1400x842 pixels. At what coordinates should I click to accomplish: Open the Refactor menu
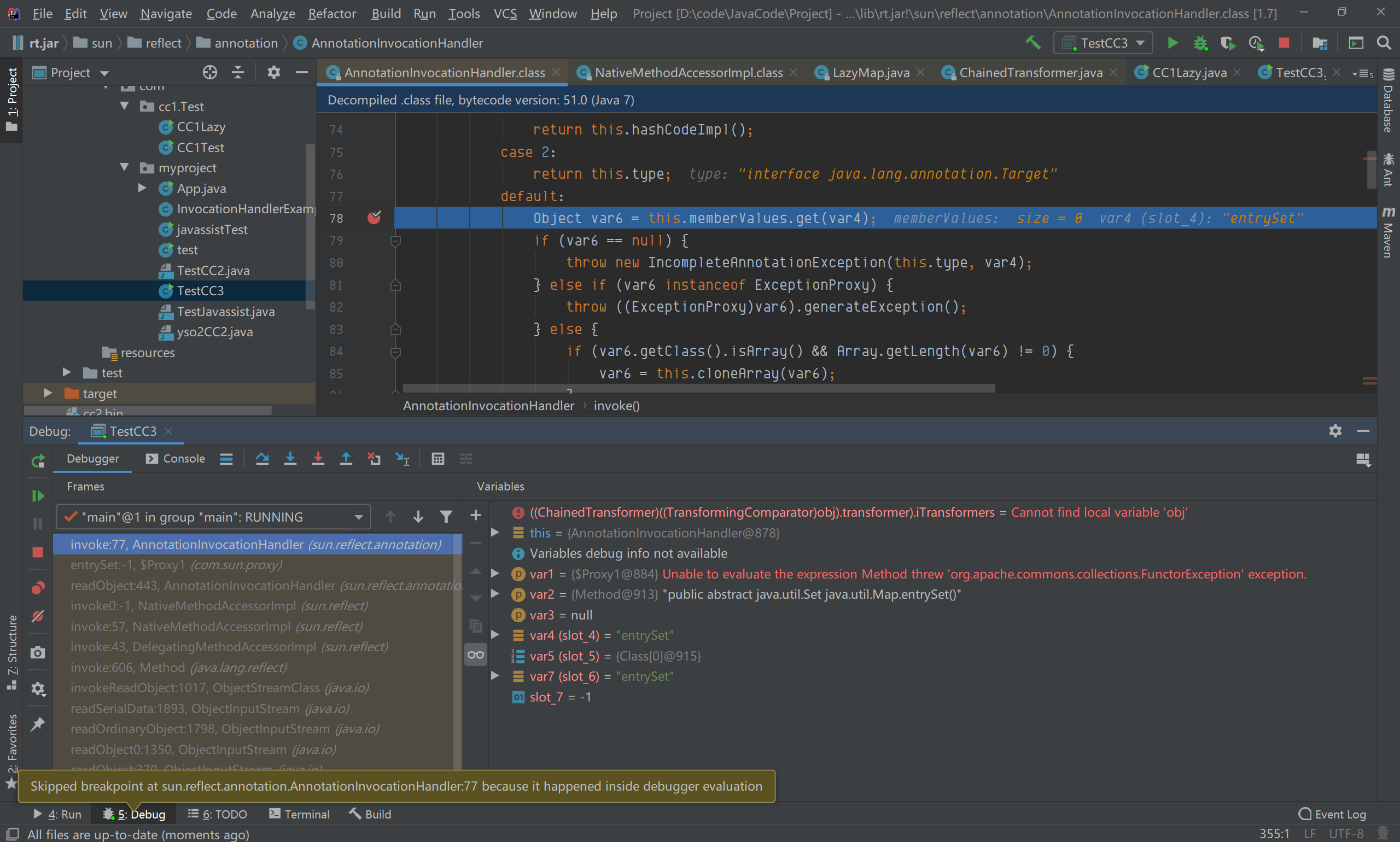(x=332, y=14)
